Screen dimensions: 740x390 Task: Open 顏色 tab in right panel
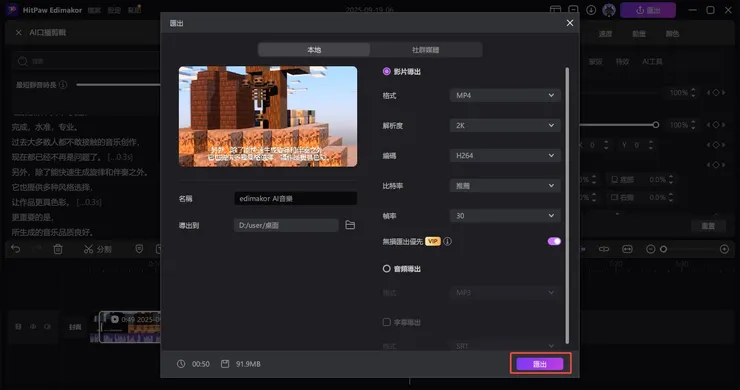coord(672,34)
